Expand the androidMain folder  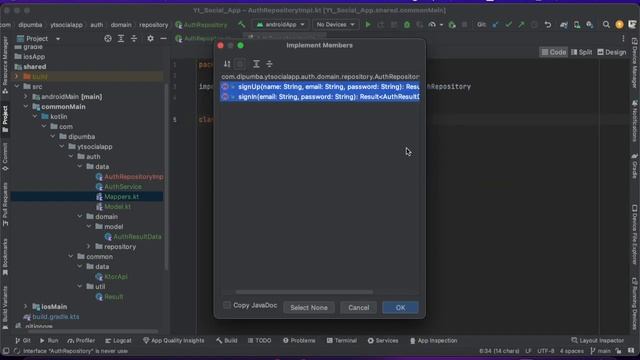tap(26, 97)
